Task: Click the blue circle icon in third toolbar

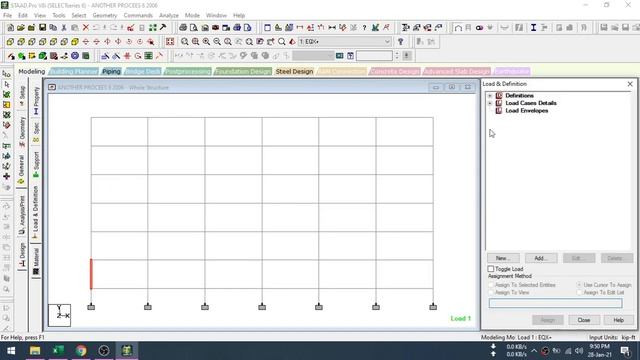Action: coord(75,56)
